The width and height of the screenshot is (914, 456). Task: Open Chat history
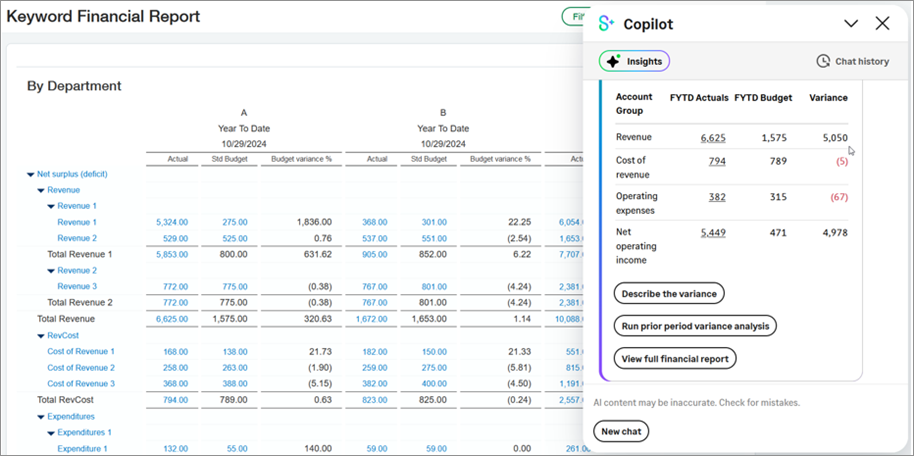852,61
